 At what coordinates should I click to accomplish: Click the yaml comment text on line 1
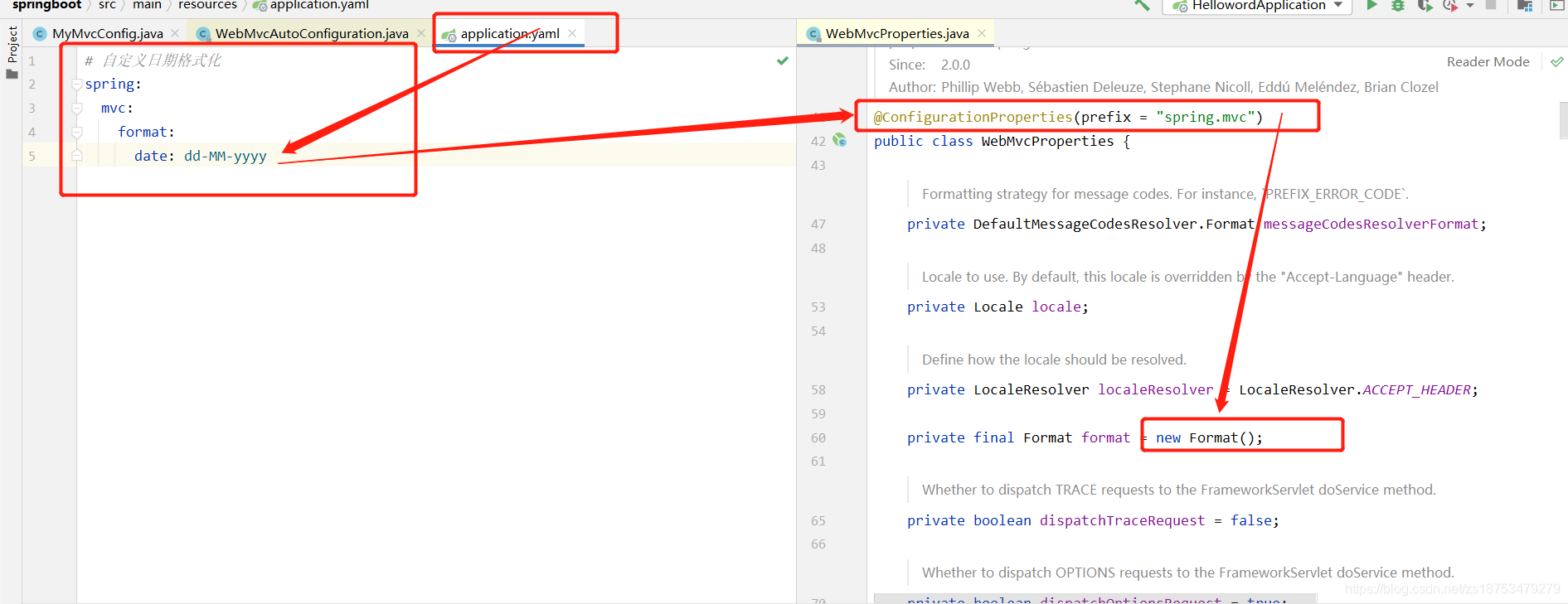click(x=153, y=60)
